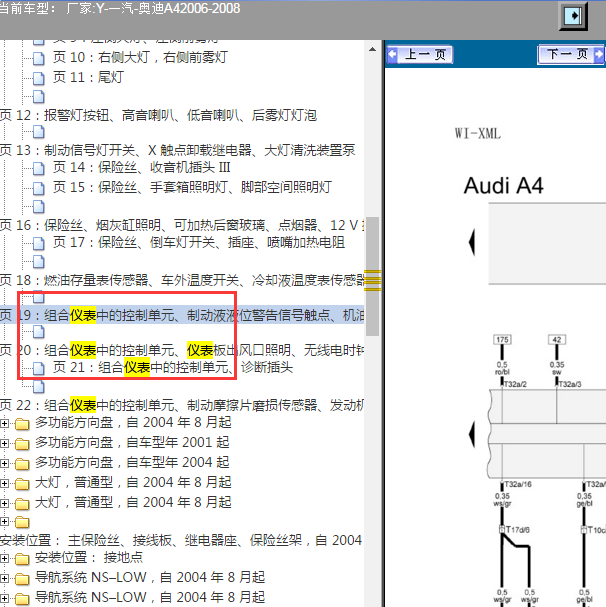Select 页 19：组合仪表中的控制单元、制动液液位
This screenshot has width=606, height=607.
click(182, 316)
